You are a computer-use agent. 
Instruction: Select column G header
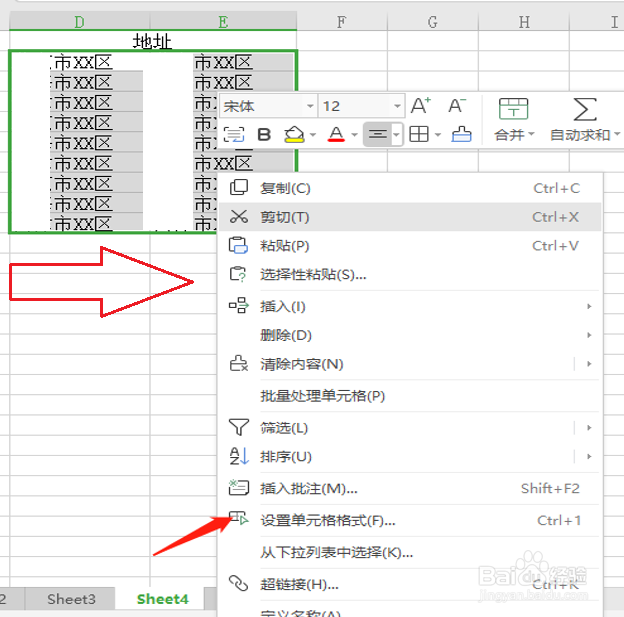pyautogui.click(x=433, y=21)
